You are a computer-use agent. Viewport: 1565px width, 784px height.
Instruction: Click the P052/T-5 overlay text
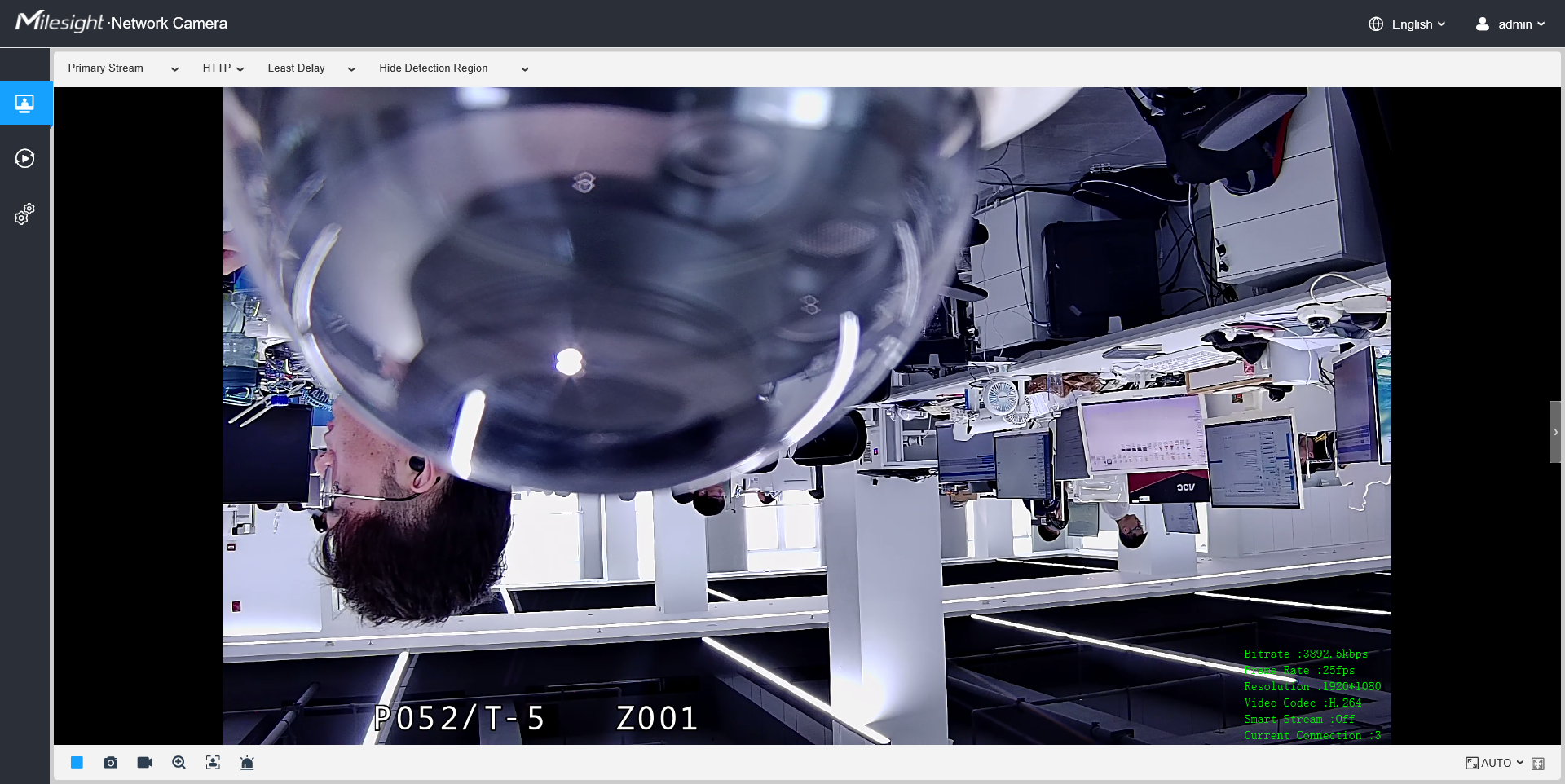pyautogui.click(x=459, y=719)
